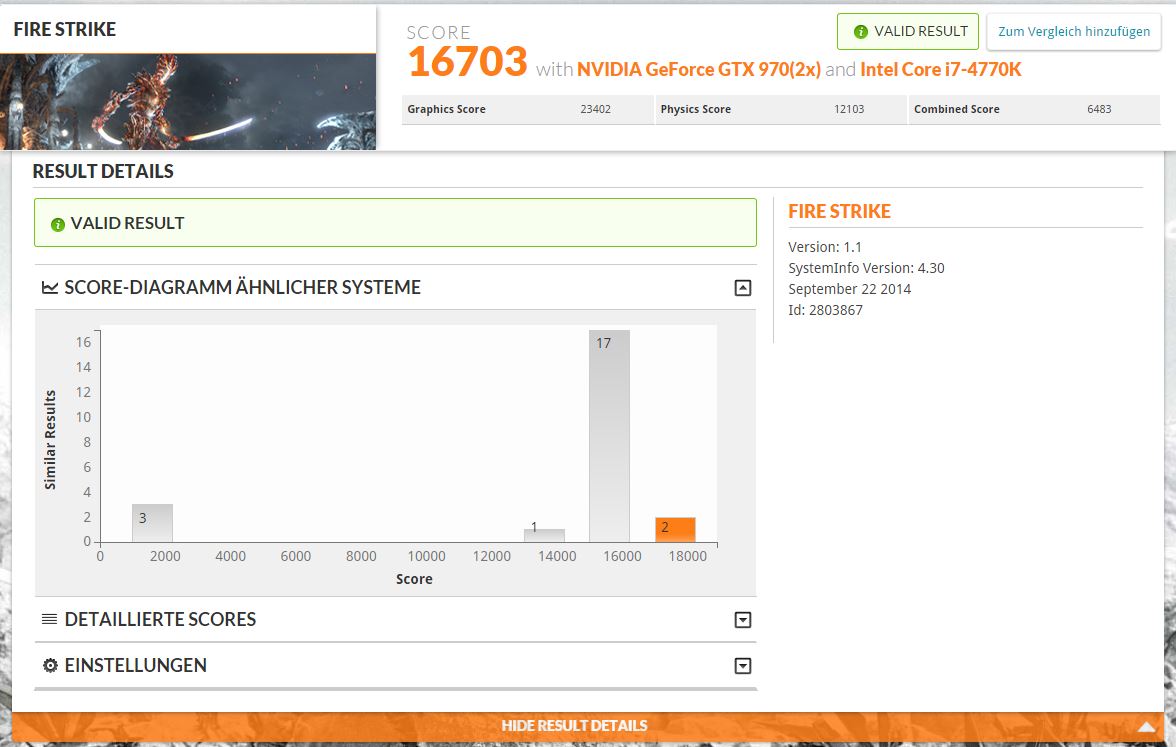The height and width of the screenshot is (747, 1176).
Task: Click the green info icon in VALID RESULT banner
Action: [57, 224]
